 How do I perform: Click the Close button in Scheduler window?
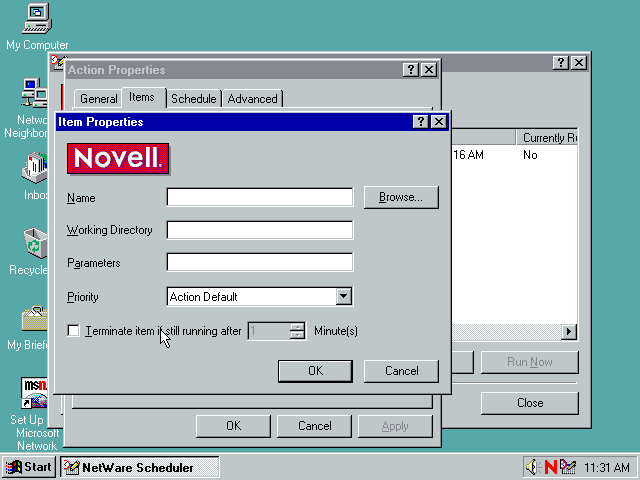click(x=529, y=403)
